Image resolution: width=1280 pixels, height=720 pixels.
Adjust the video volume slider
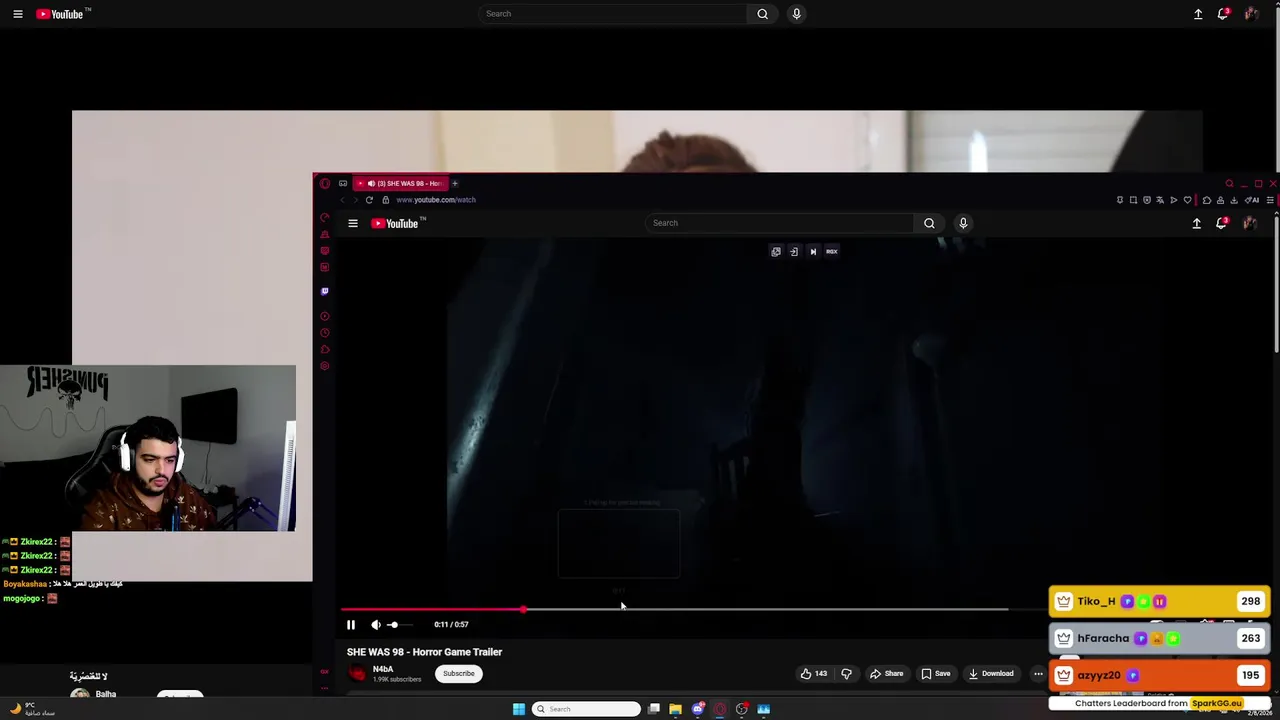(x=398, y=625)
